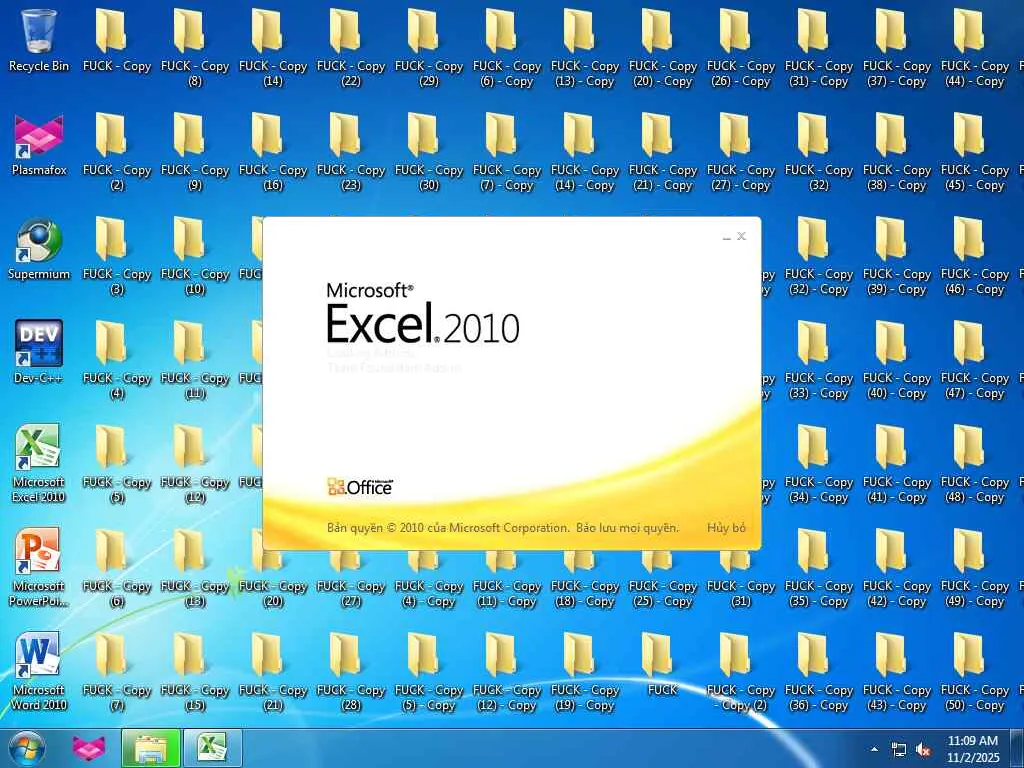This screenshot has width=1024, height=768.
Task: Open the Windows Start menu orb
Action: (x=27, y=749)
